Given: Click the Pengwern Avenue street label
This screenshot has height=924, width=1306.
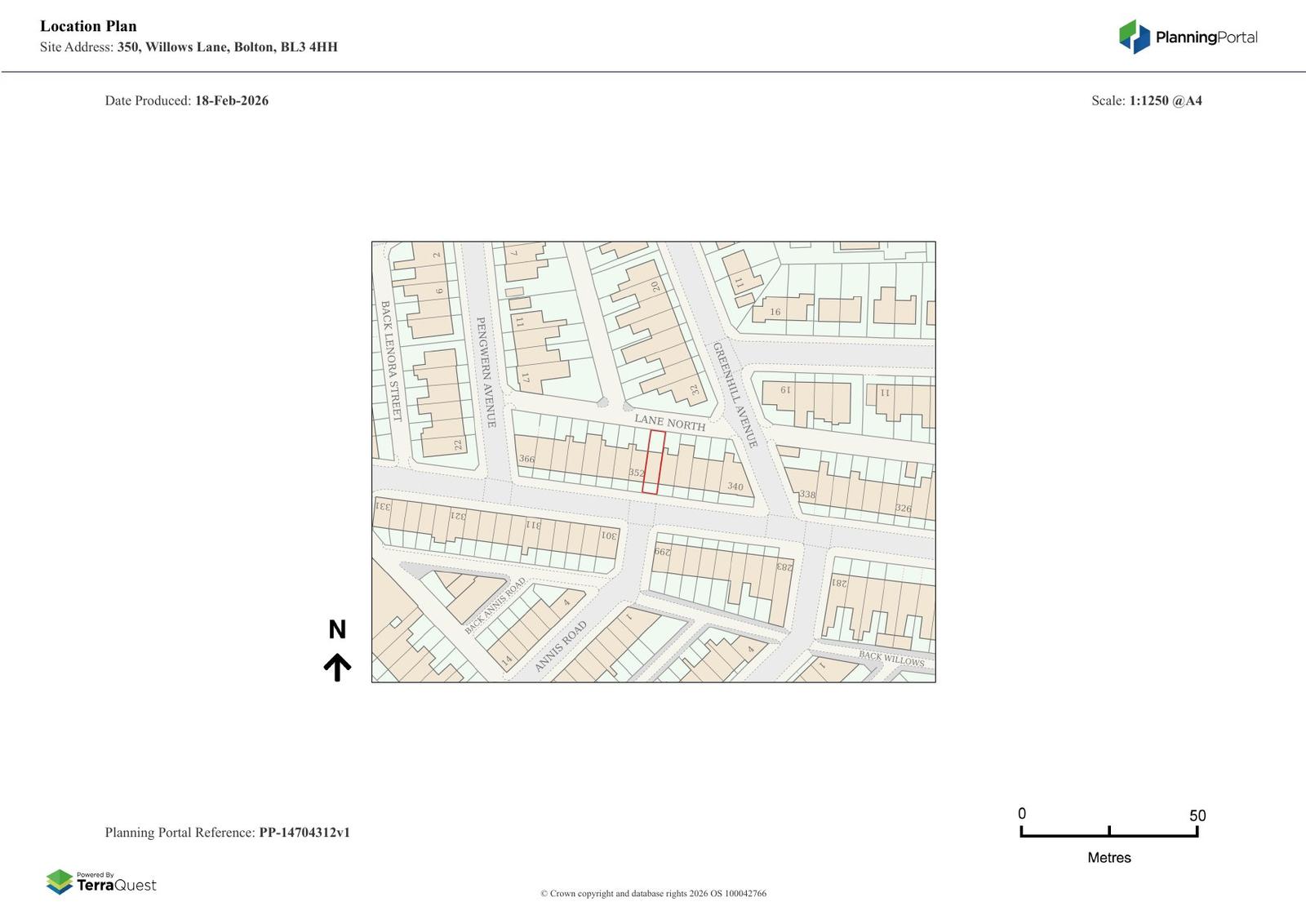Looking at the screenshot, I should pos(486,372).
